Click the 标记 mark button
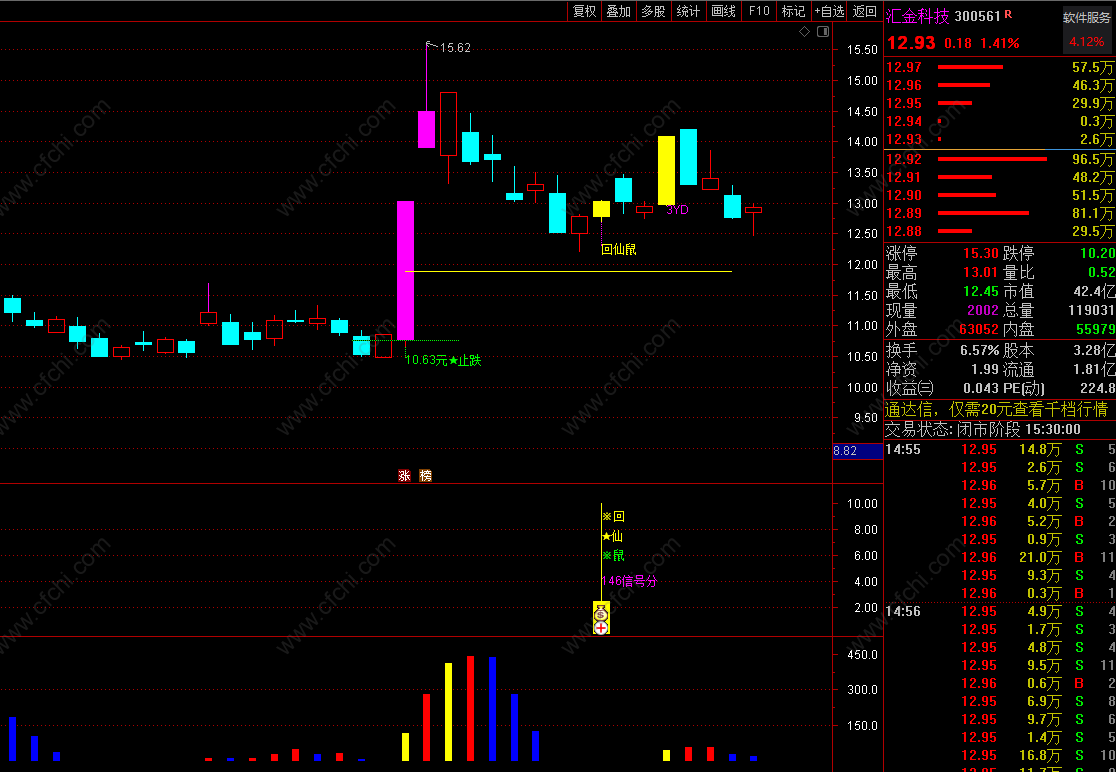The image size is (1116, 772). [793, 11]
